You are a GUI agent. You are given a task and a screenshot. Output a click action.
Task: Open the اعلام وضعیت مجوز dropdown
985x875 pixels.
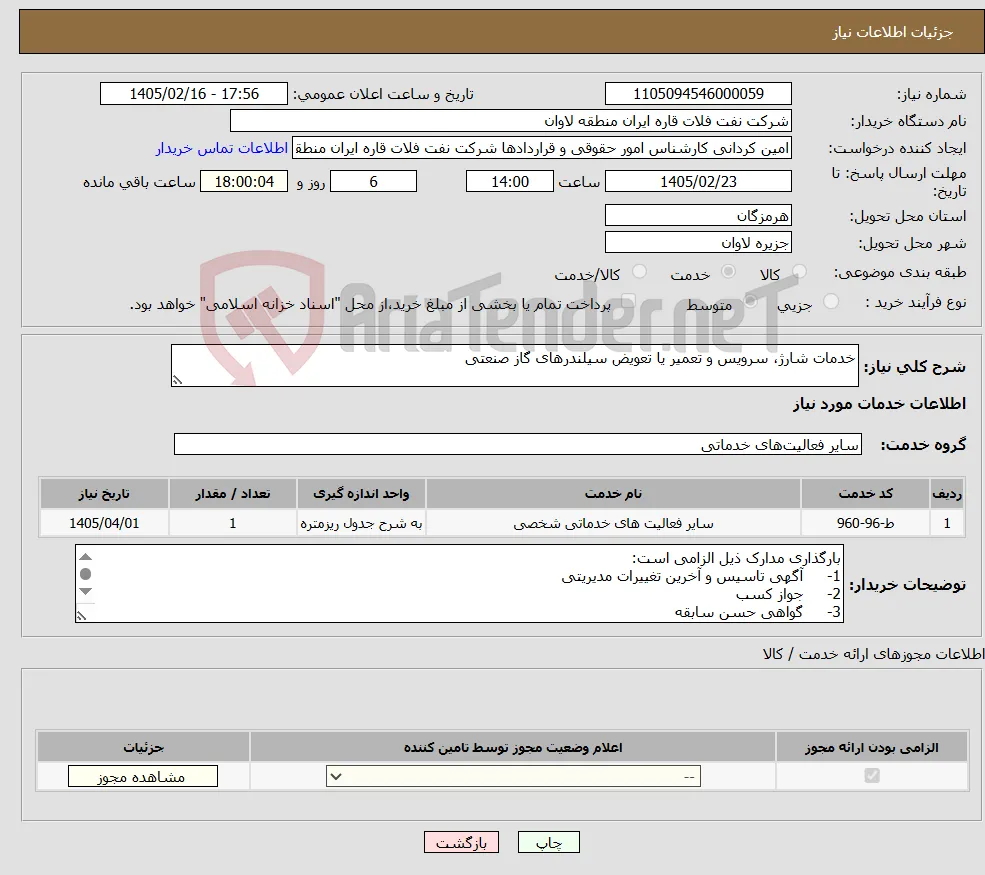(x=513, y=776)
